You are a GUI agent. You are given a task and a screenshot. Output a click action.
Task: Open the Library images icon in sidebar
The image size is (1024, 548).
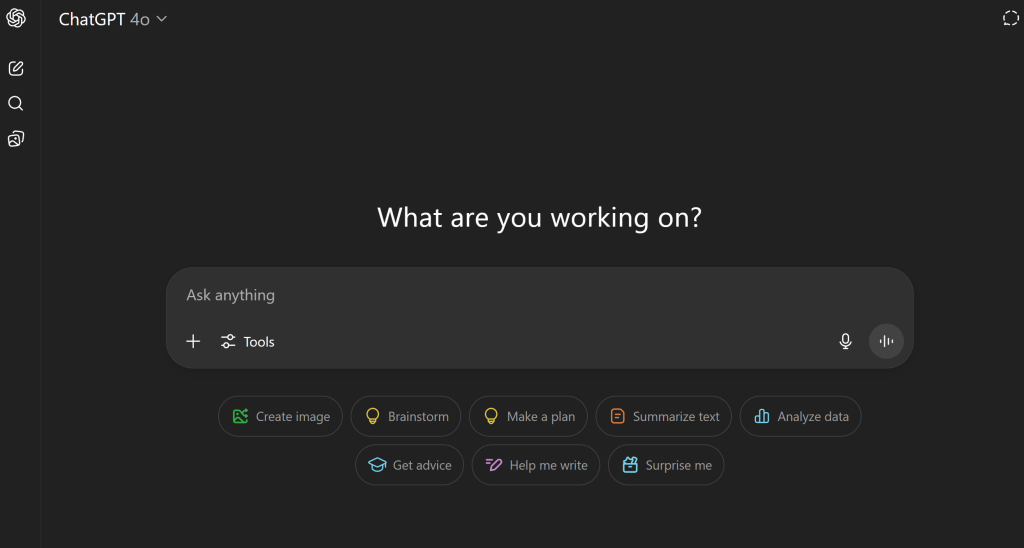coord(16,138)
